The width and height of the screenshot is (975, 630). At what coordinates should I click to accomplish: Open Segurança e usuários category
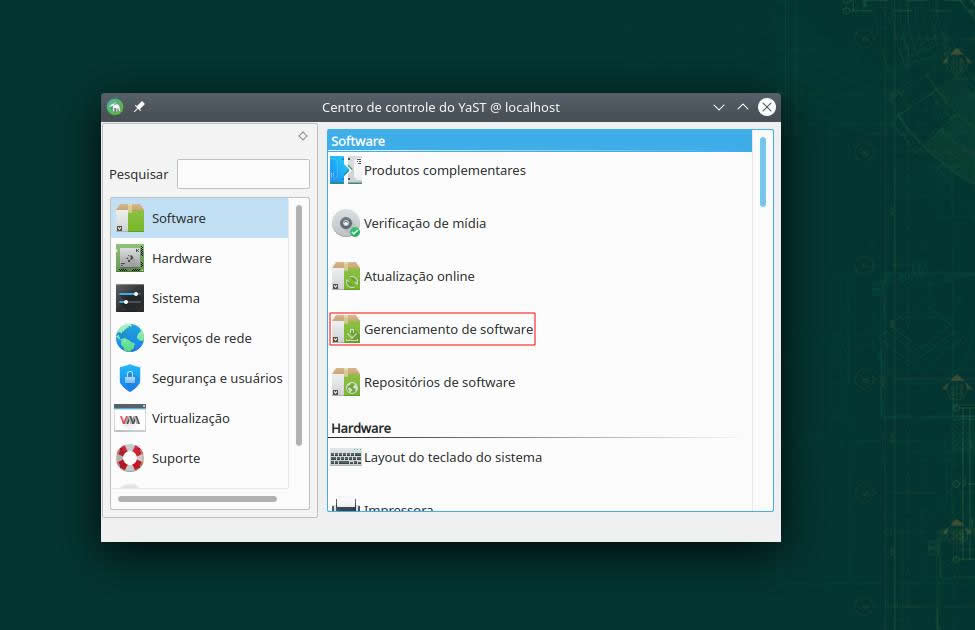216,378
